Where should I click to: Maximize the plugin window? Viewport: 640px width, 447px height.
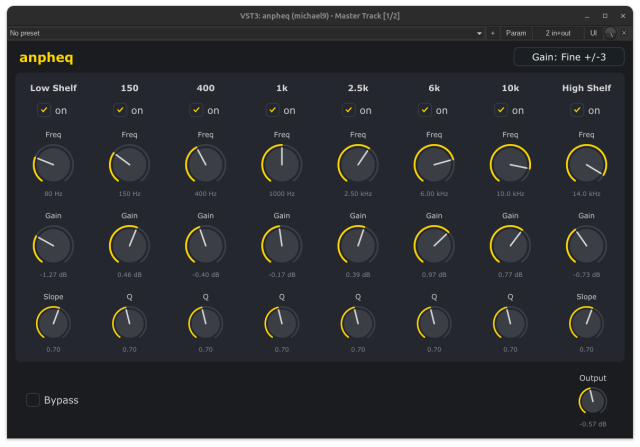(605, 16)
